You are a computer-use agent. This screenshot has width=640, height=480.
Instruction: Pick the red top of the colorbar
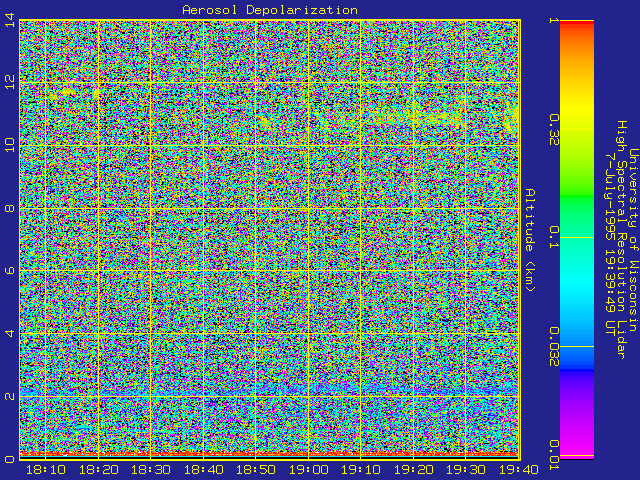pyautogui.click(x=577, y=25)
